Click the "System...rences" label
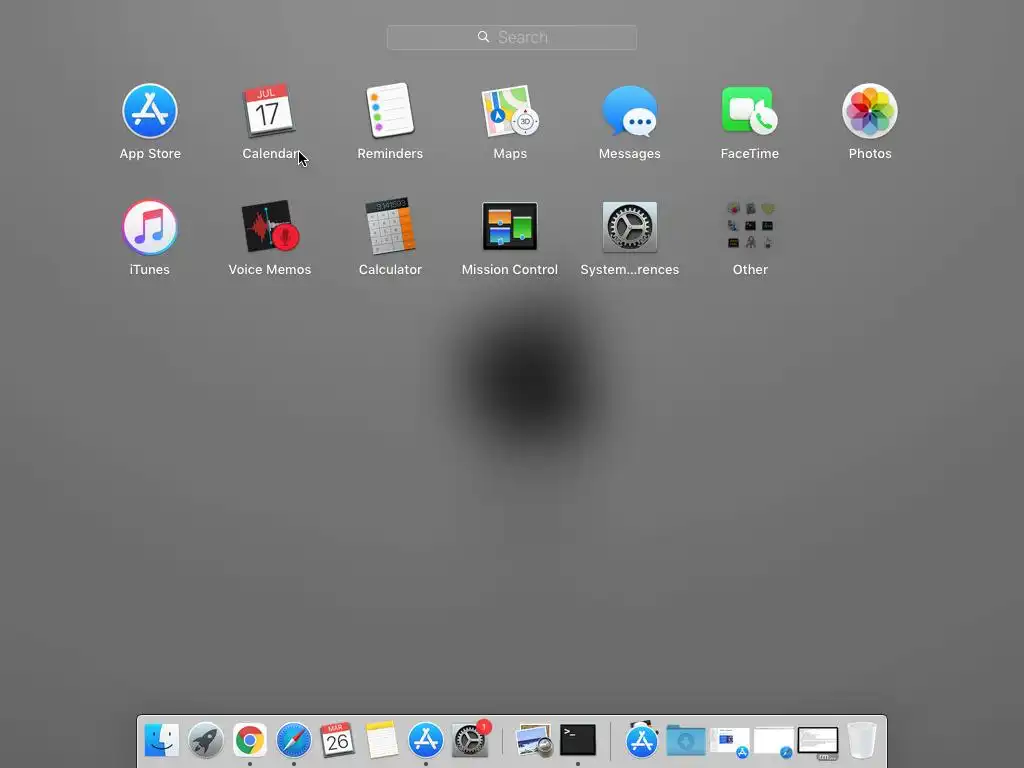The height and width of the screenshot is (768, 1024). pos(630,270)
